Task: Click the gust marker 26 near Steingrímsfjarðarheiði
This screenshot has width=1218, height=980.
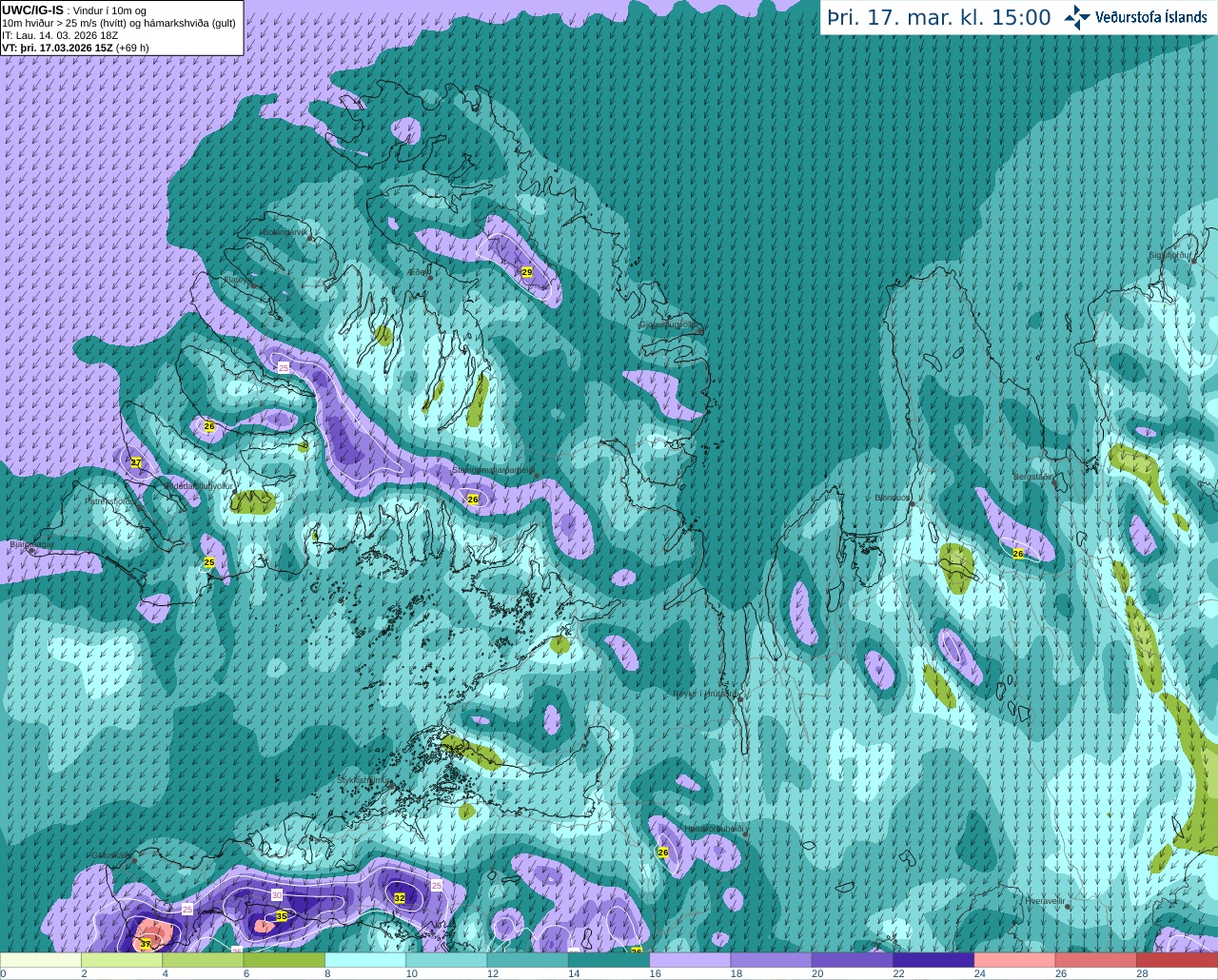Action: pos(473,500)
